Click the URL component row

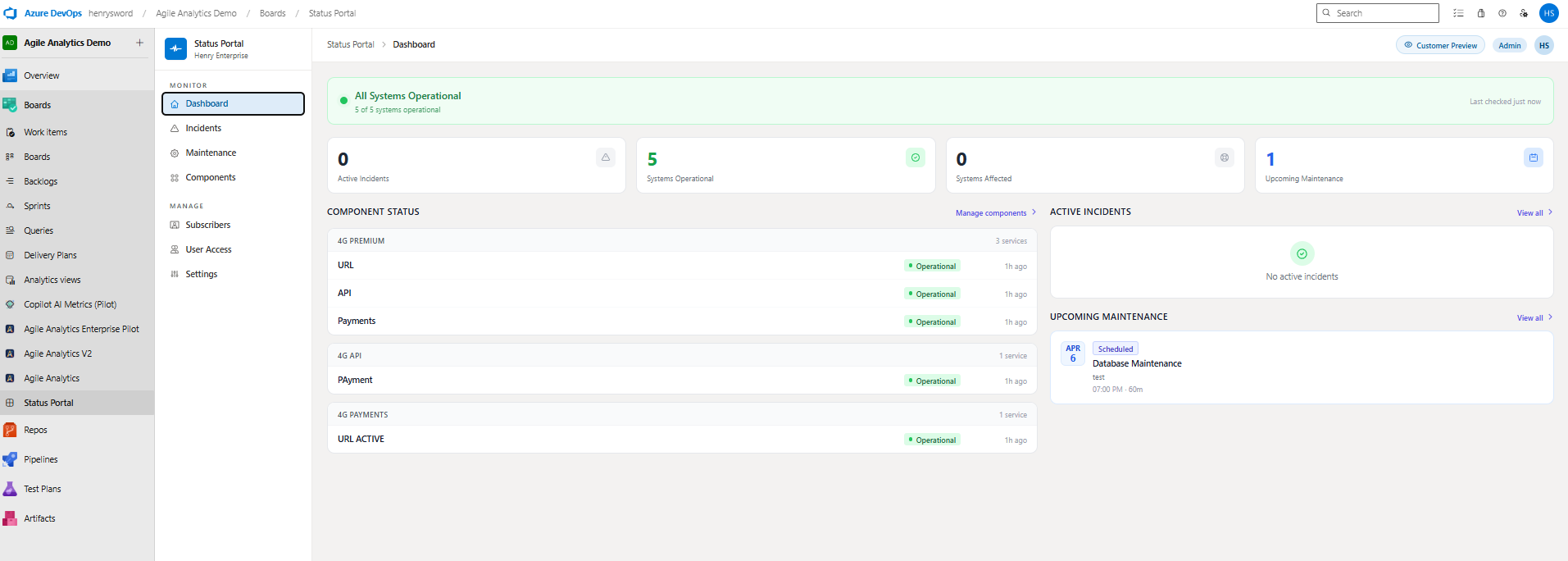[x=682, y=266]
